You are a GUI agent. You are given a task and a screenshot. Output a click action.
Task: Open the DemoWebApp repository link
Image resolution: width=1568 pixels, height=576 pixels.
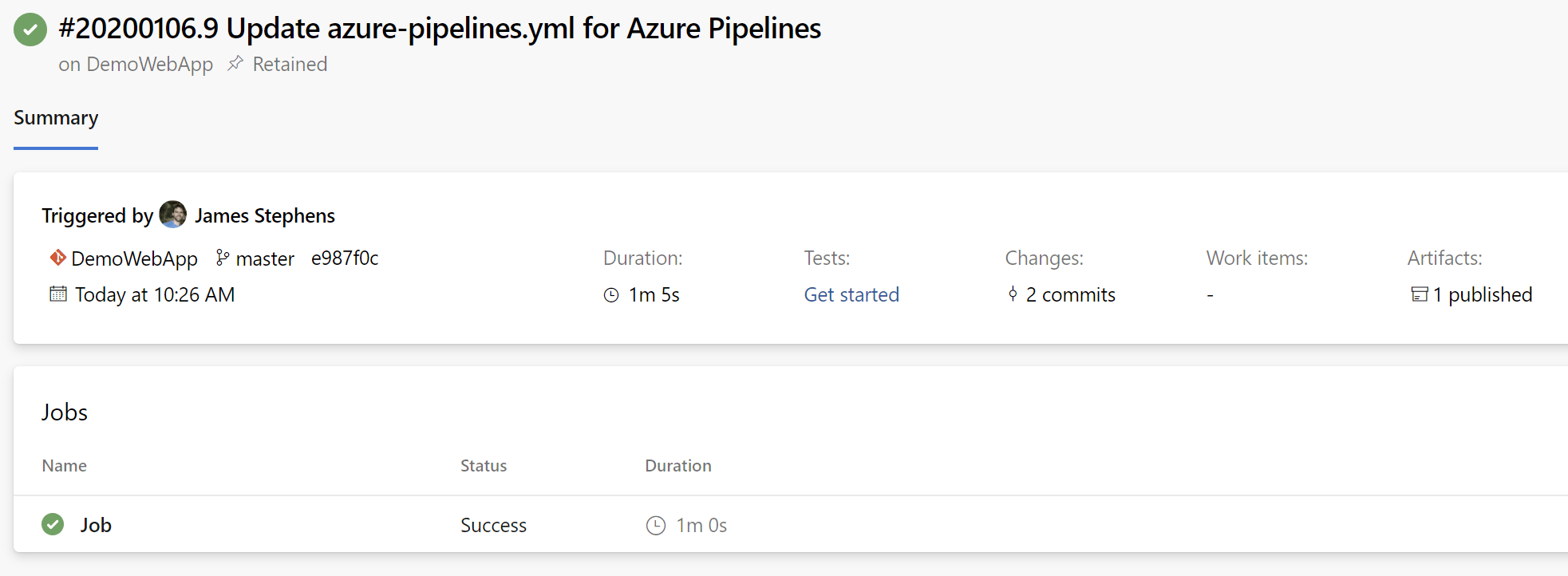pyautogui.click(x=134, y=258)
